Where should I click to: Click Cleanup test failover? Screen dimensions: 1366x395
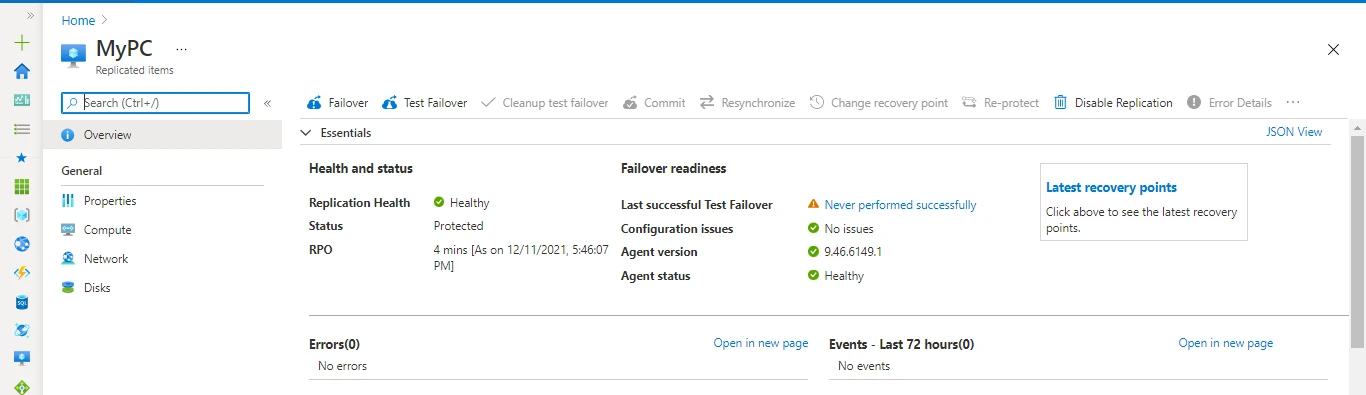click(544, 103)
